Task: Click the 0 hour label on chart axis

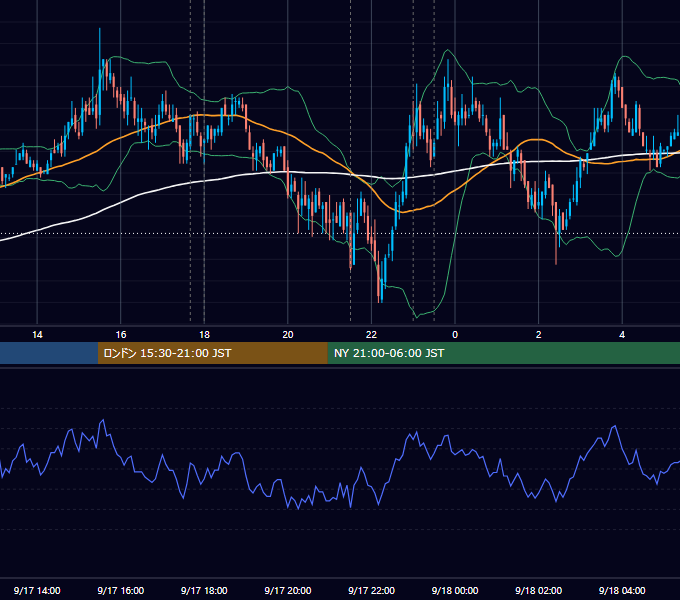Action: point(455,335)
